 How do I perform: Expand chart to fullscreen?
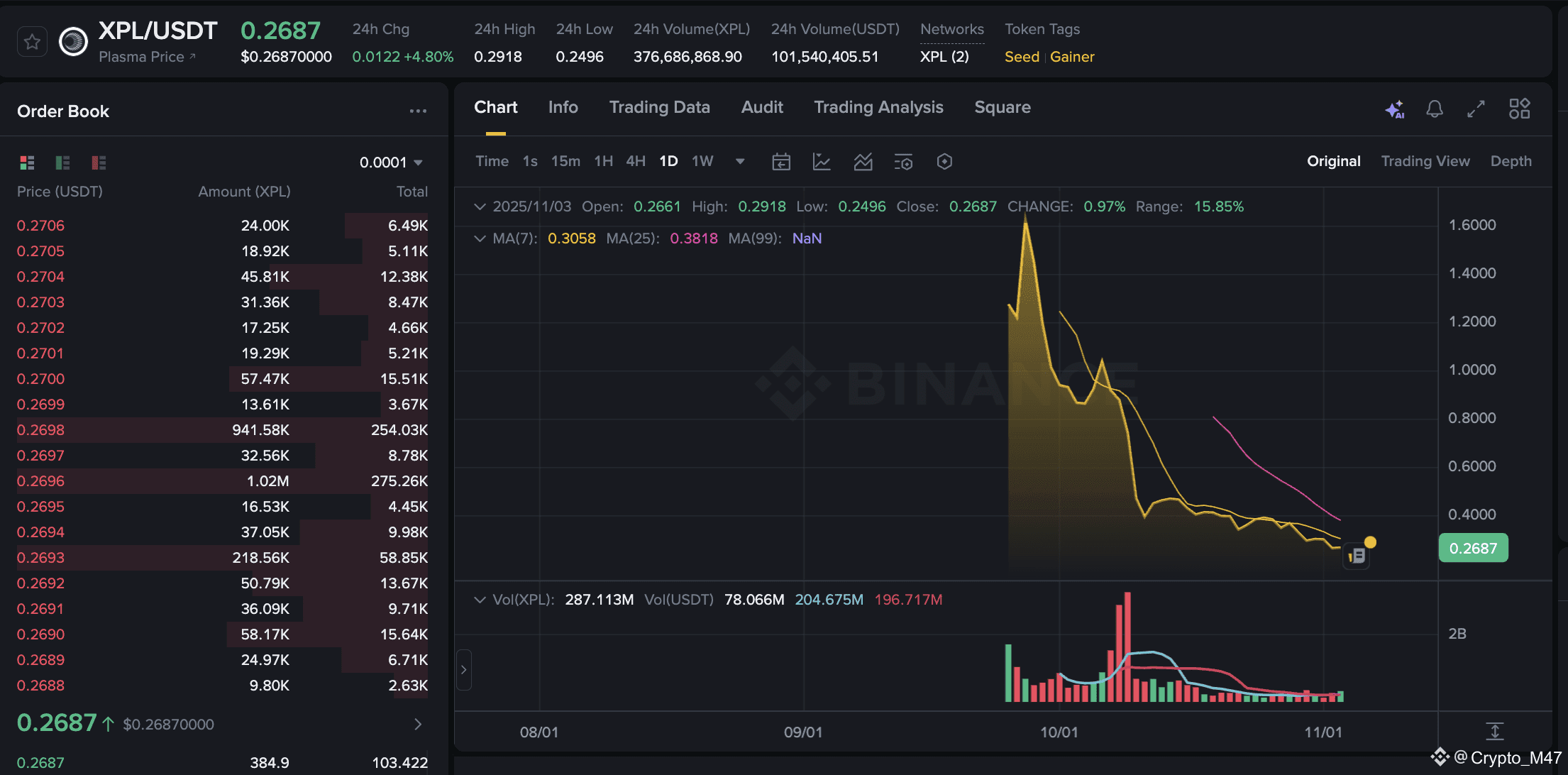tap(1476, 109)
